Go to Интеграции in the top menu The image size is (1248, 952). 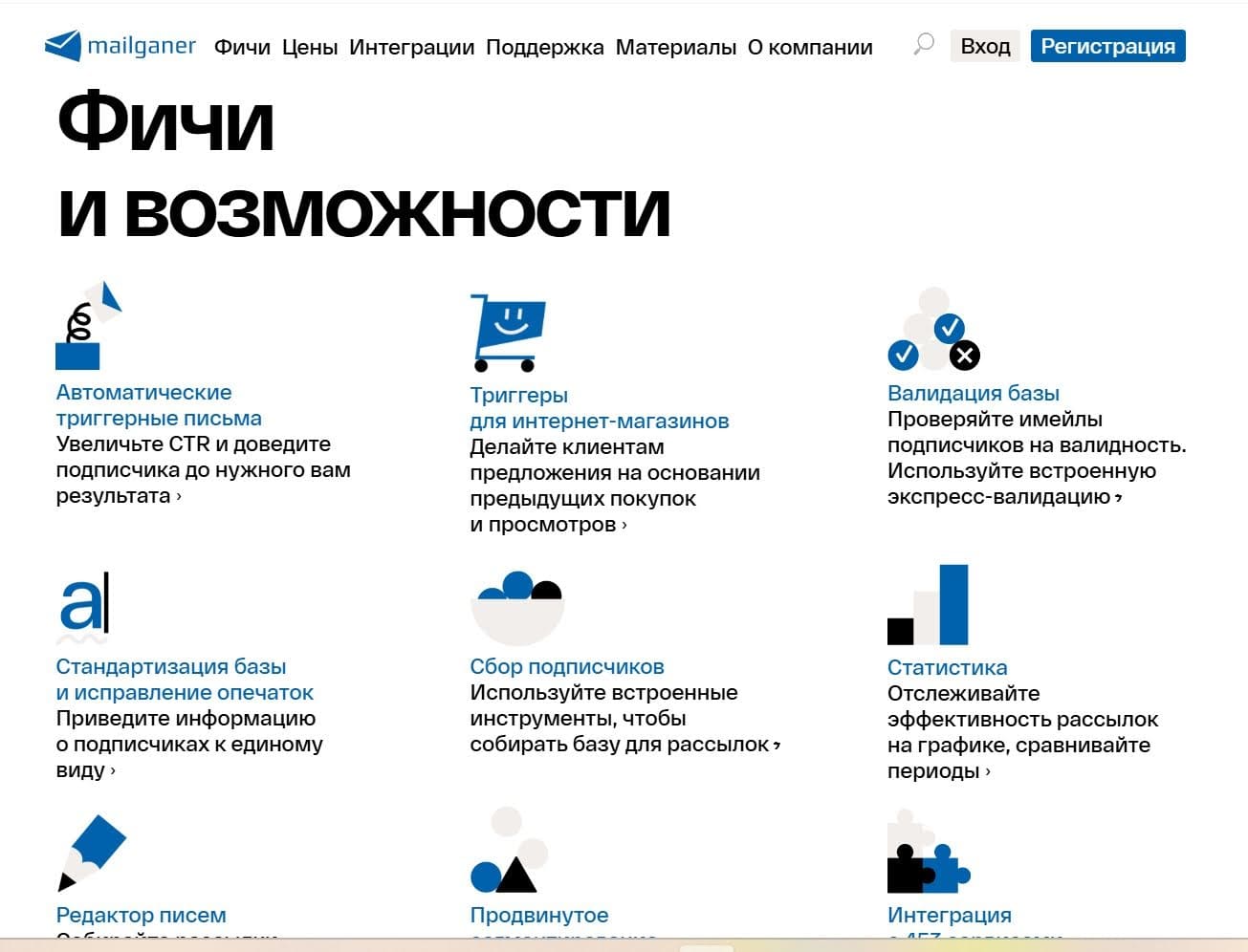point(411,47)
